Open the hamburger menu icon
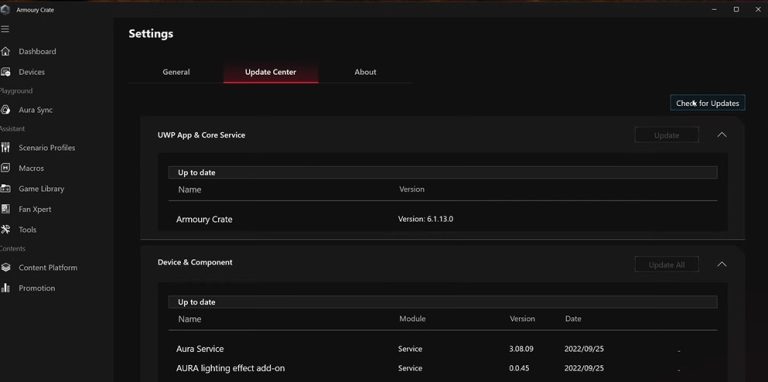The image size is (768, 382). pos(5,29)
